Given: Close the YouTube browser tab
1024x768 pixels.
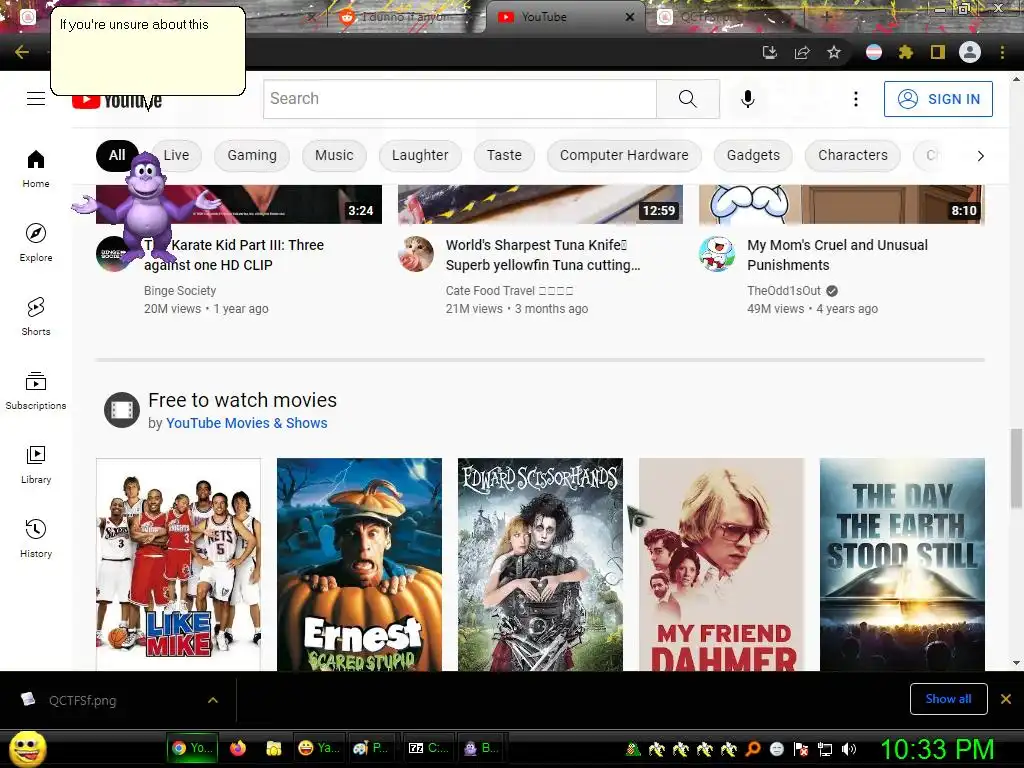Looking at the screenshot, I should point(630,17).
